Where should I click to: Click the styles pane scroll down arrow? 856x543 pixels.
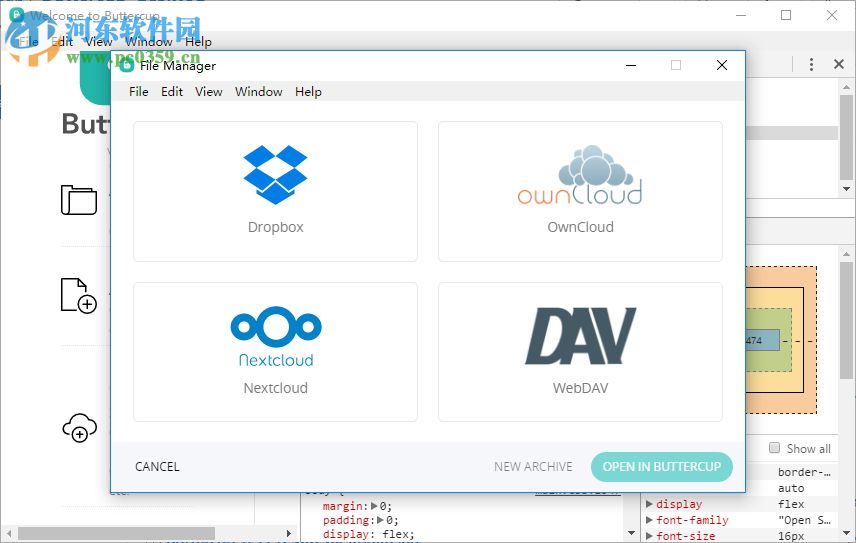pos(632,533)
